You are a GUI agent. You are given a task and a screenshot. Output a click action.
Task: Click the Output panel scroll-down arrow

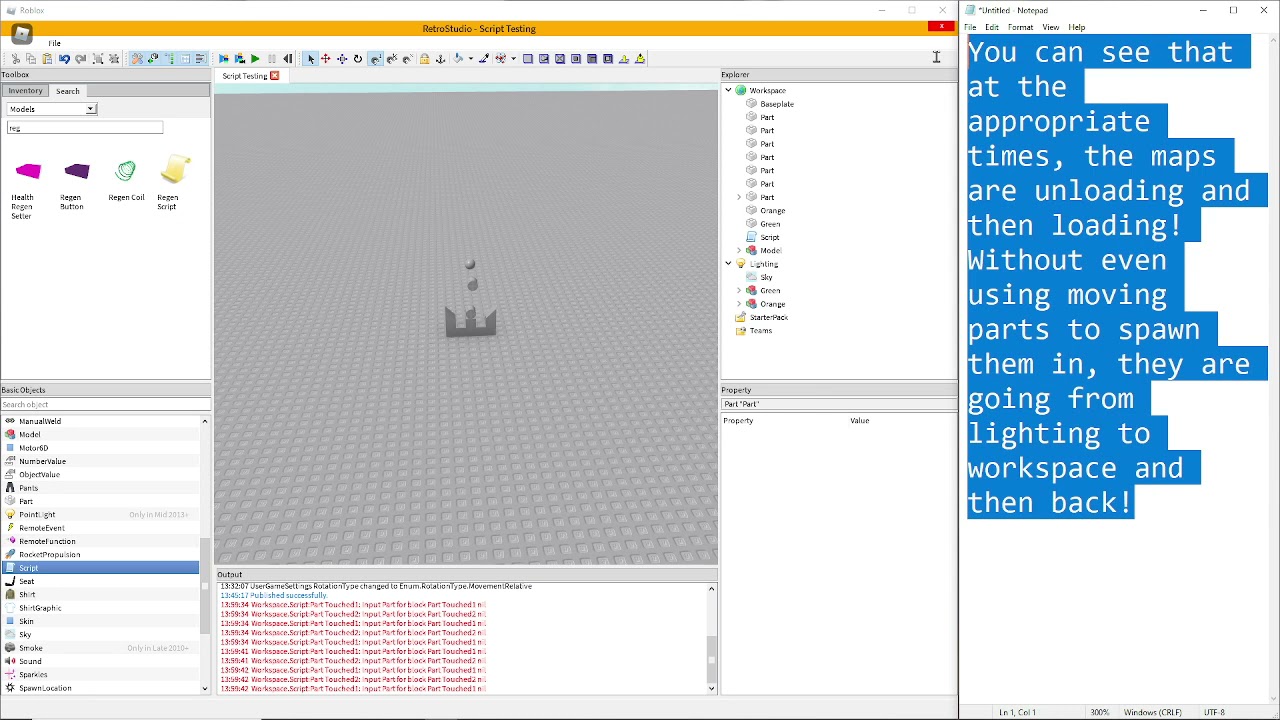[711, 688]
